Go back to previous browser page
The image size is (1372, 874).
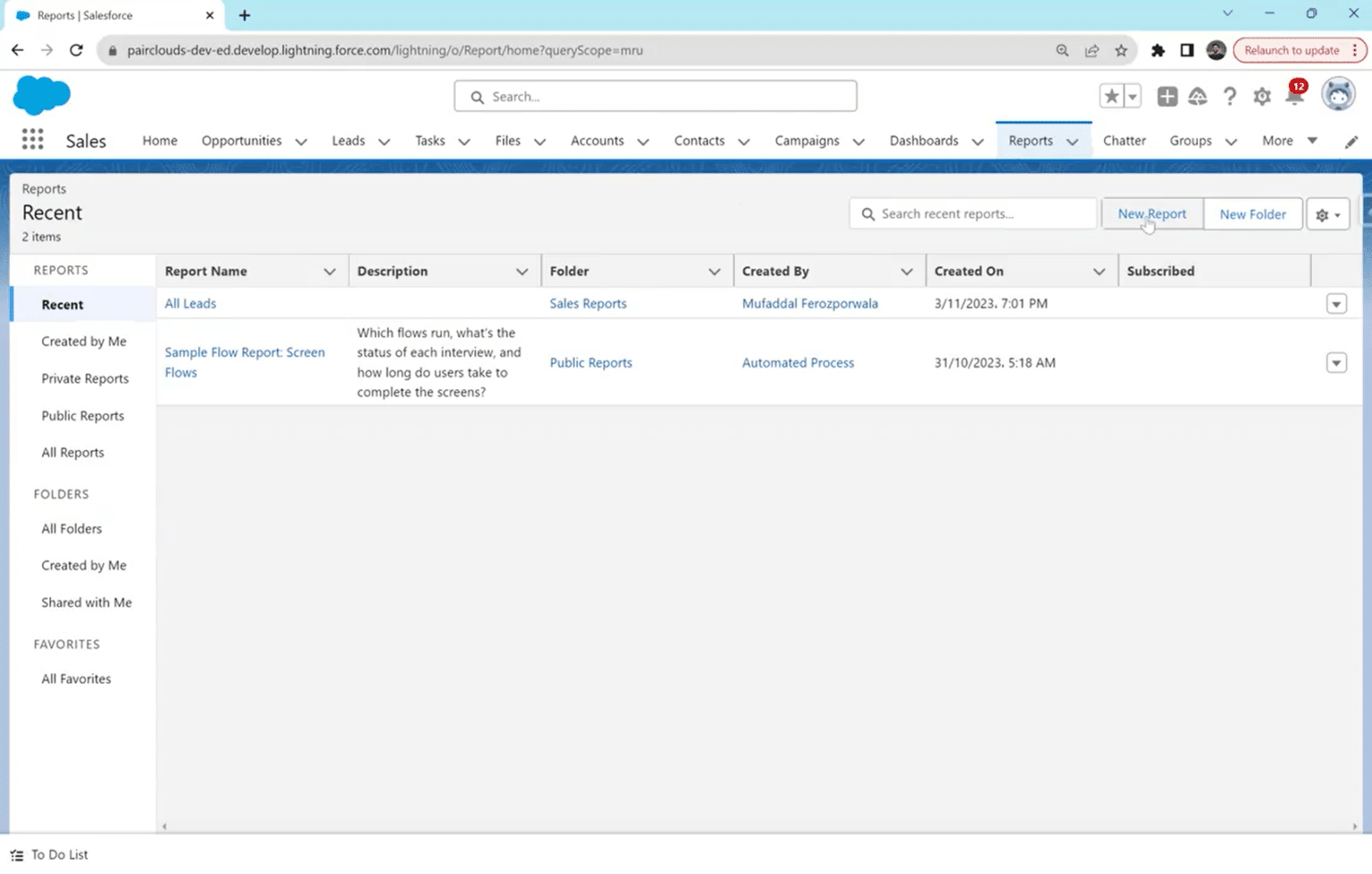pyautogui.click(x=18, y=50)
